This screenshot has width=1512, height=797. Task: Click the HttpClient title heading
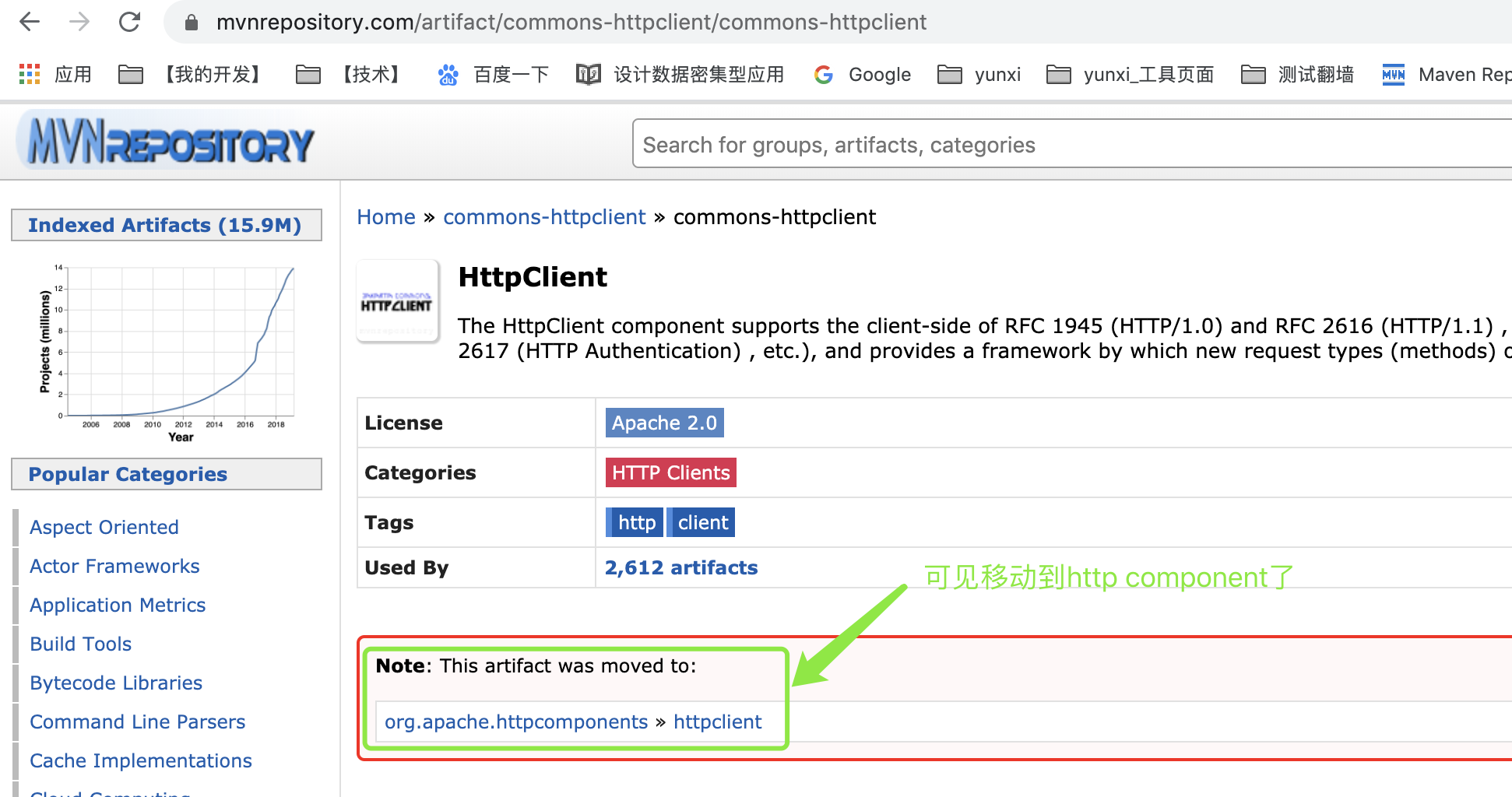pos(533,277)
